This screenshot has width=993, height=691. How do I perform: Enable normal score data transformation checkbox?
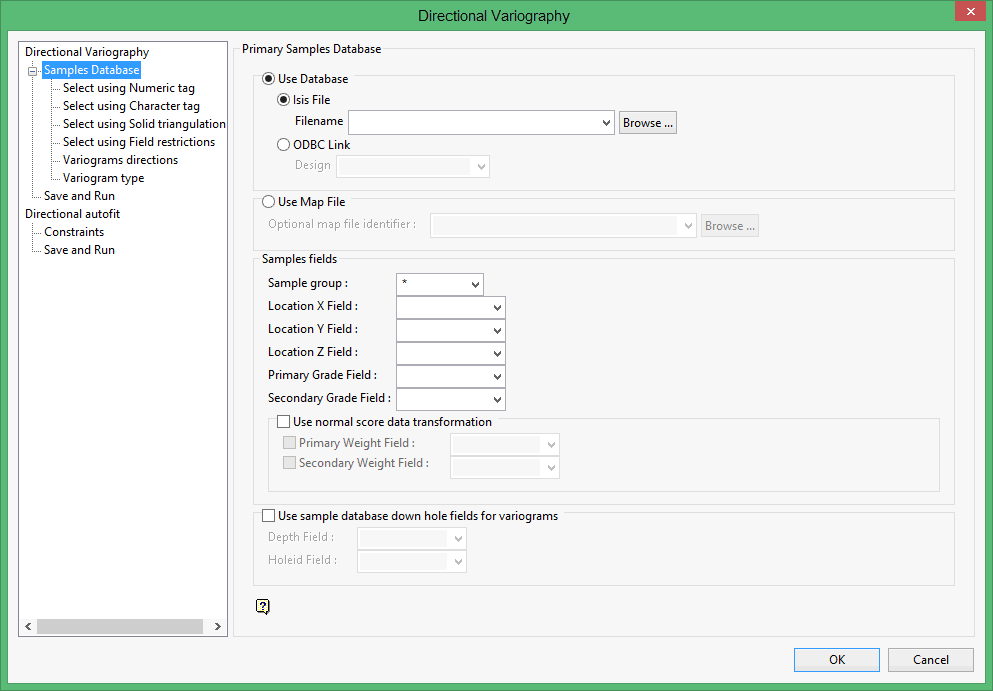284,422
